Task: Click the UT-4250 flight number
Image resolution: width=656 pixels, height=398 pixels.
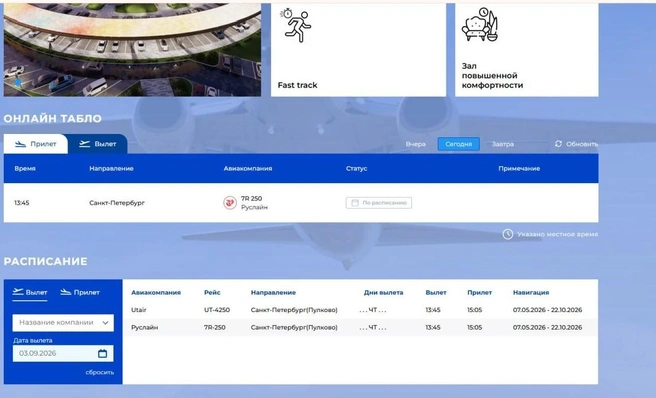Action: coord(217,310)
